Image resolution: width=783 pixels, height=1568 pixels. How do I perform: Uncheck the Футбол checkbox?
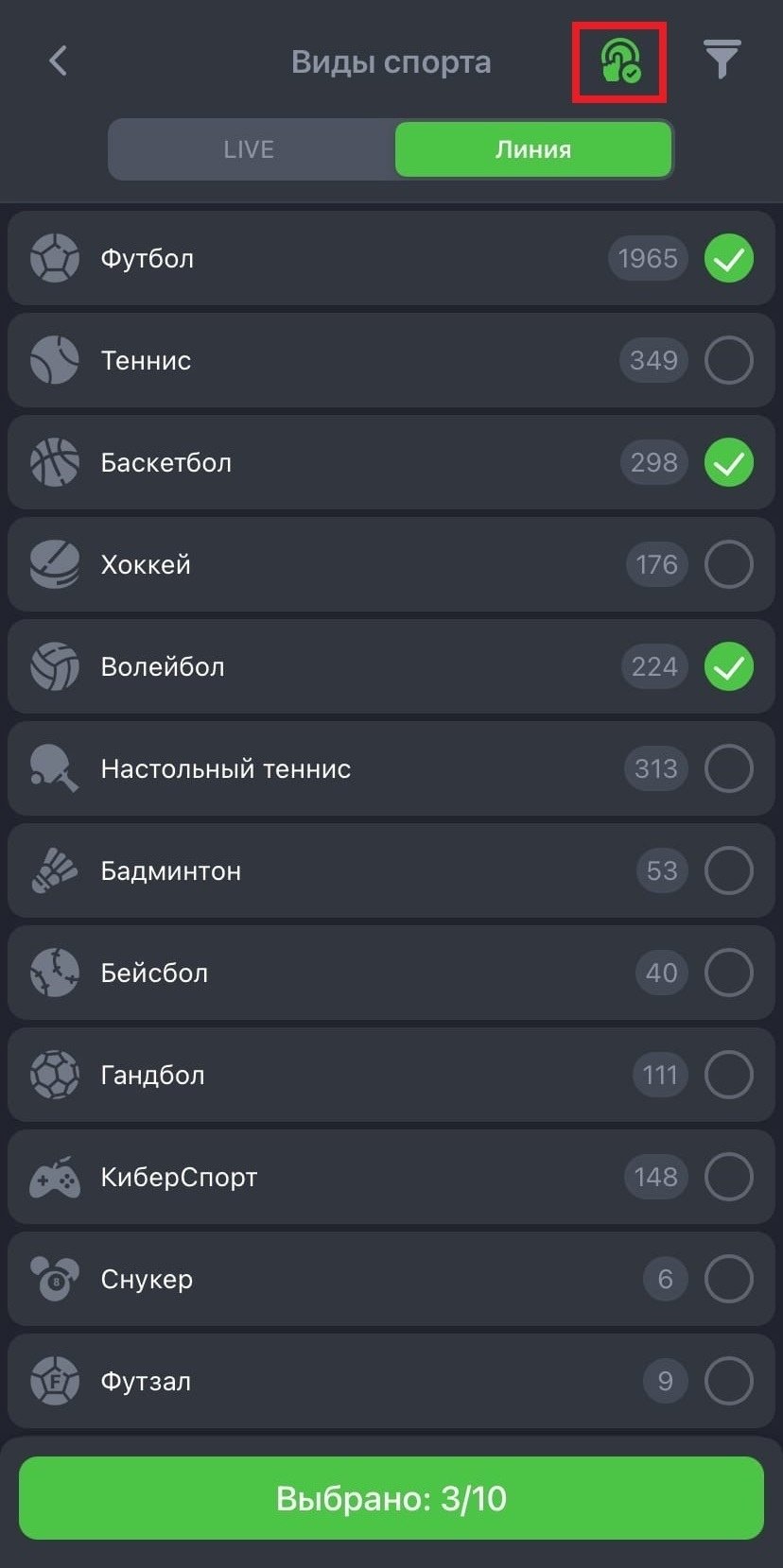click(729, 258)
